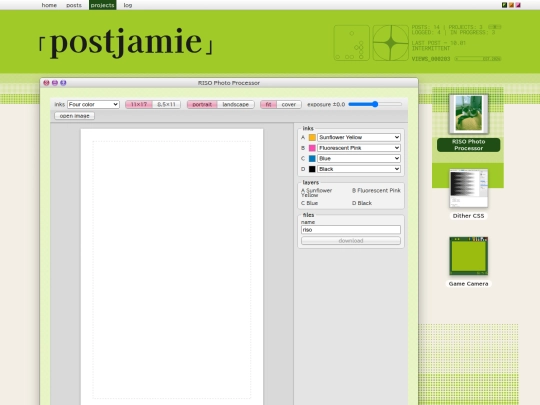540x405 pixels.
Task: Click the white paper preview canvas
Action: 172,267
